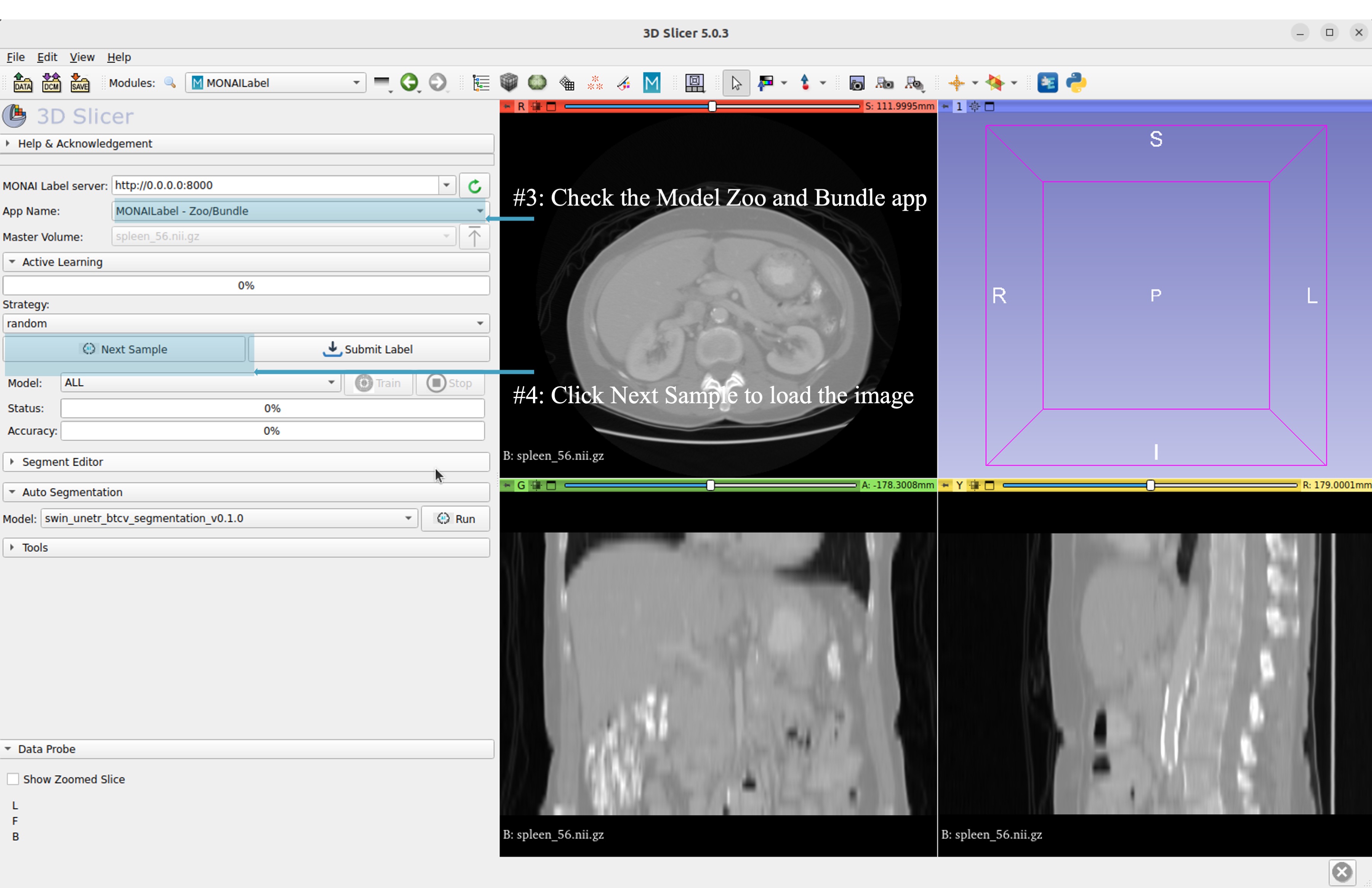Toggle slice intersections icon
The image size is (1372, 888).
[996, 82]
